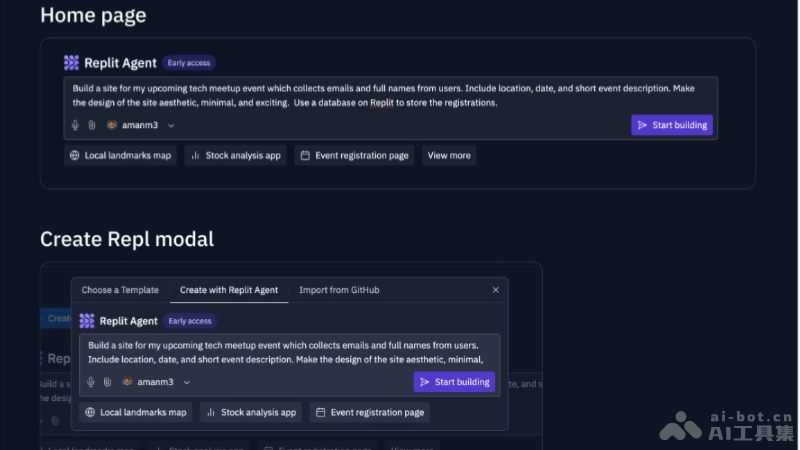Select the Create with Replit Agent tab
Viewport: 800px width, 450px height.
coord(229,290)
